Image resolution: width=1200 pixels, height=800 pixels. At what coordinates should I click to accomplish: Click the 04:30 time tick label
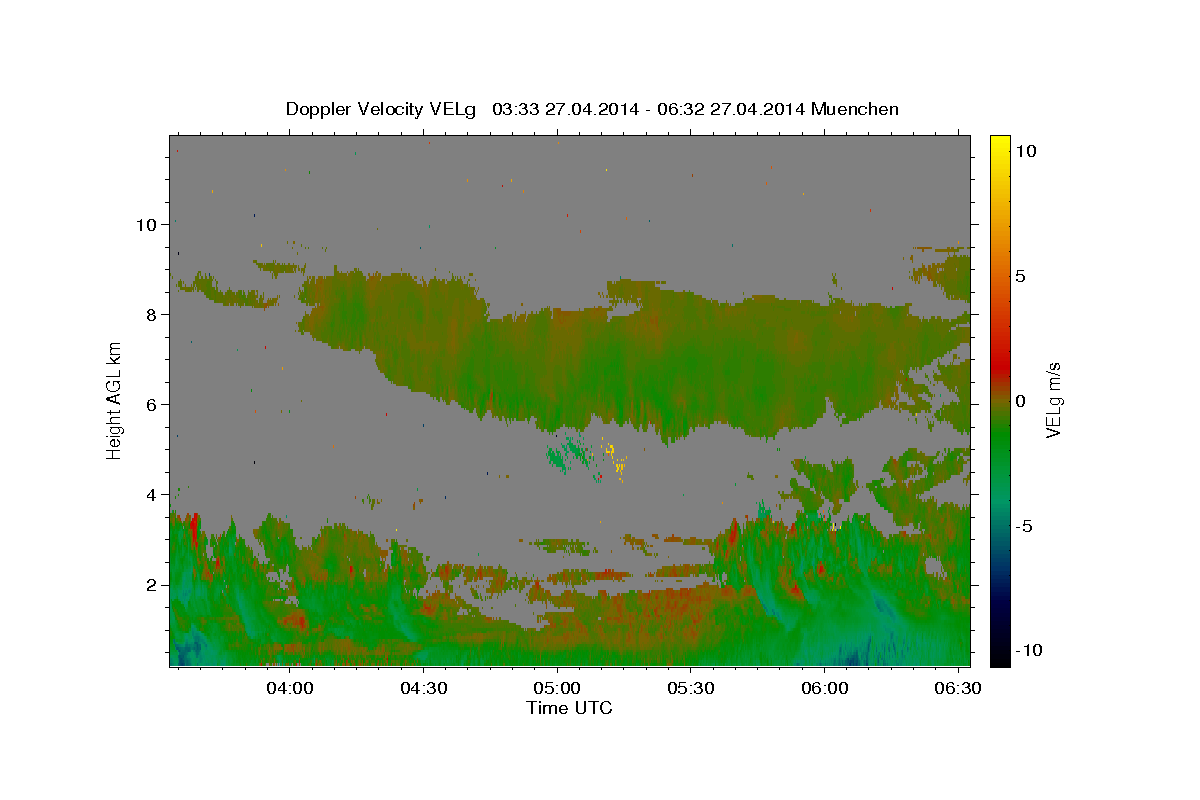pos(424,689)
